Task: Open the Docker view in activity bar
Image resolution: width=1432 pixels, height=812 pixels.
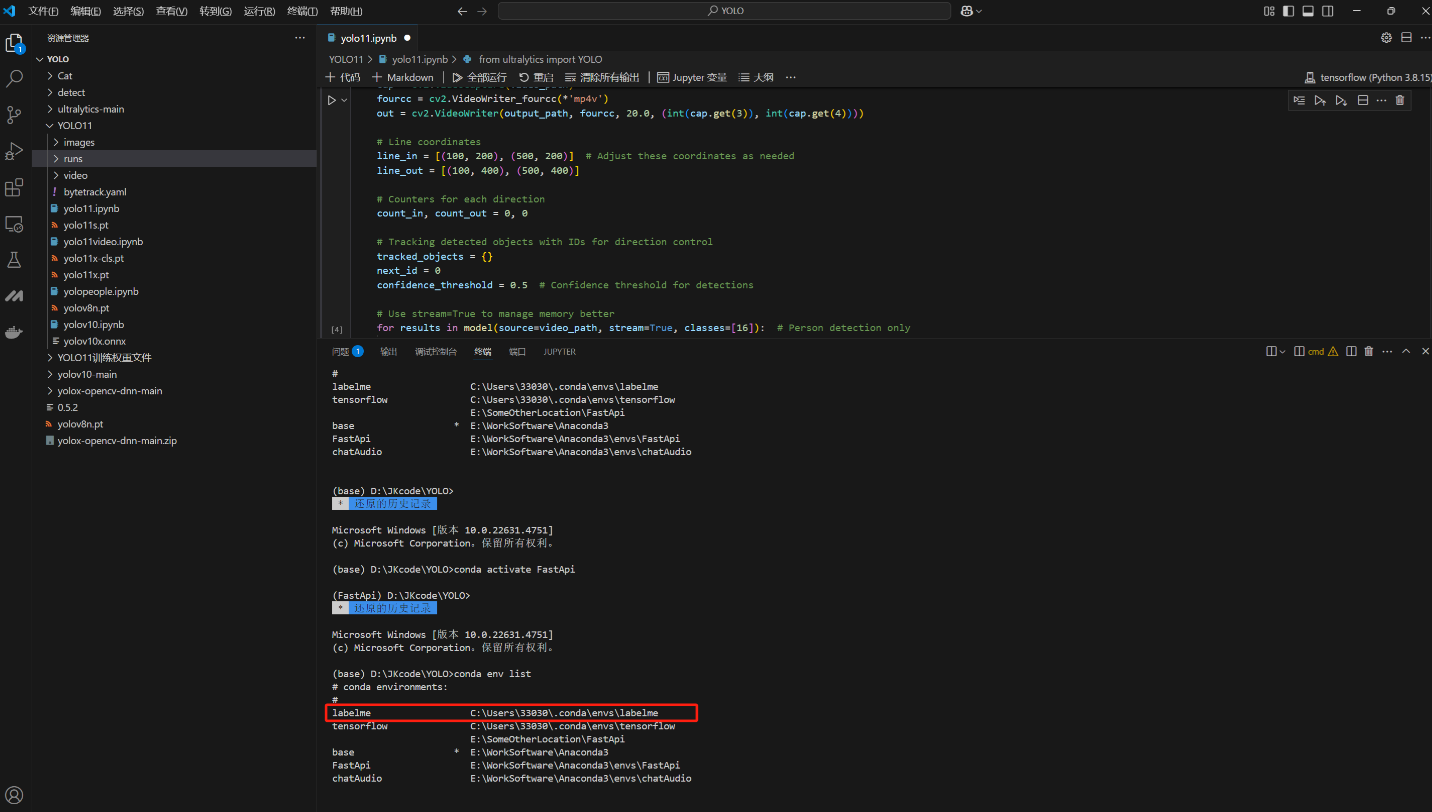Action: [x=14, y=332]
